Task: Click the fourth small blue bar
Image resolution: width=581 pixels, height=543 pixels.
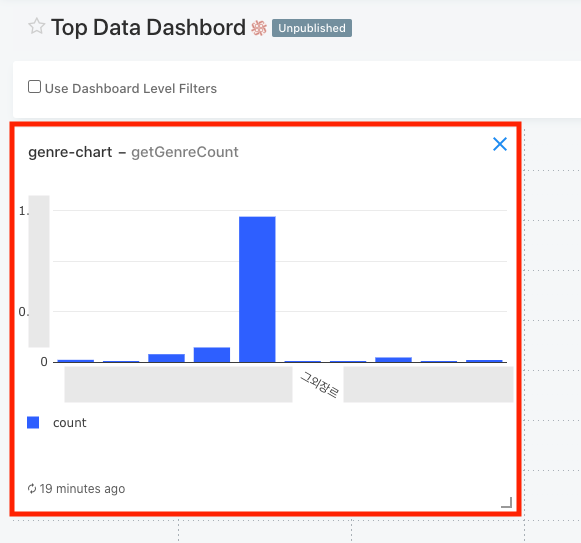Action: tap(212, 355)
